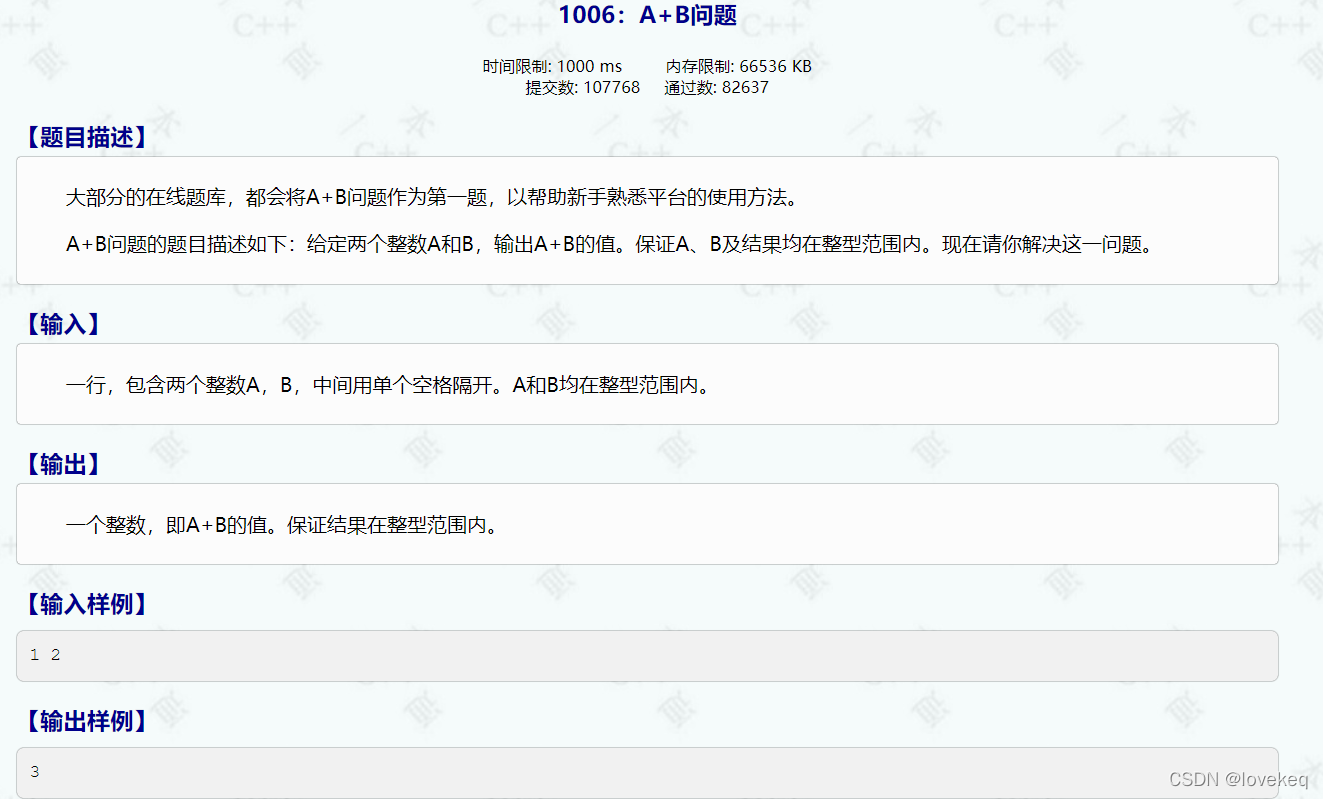The width and height of the screenshot is (1323, 799).
Task: Select the 【输入】 section heading
Action: (61, 324)
